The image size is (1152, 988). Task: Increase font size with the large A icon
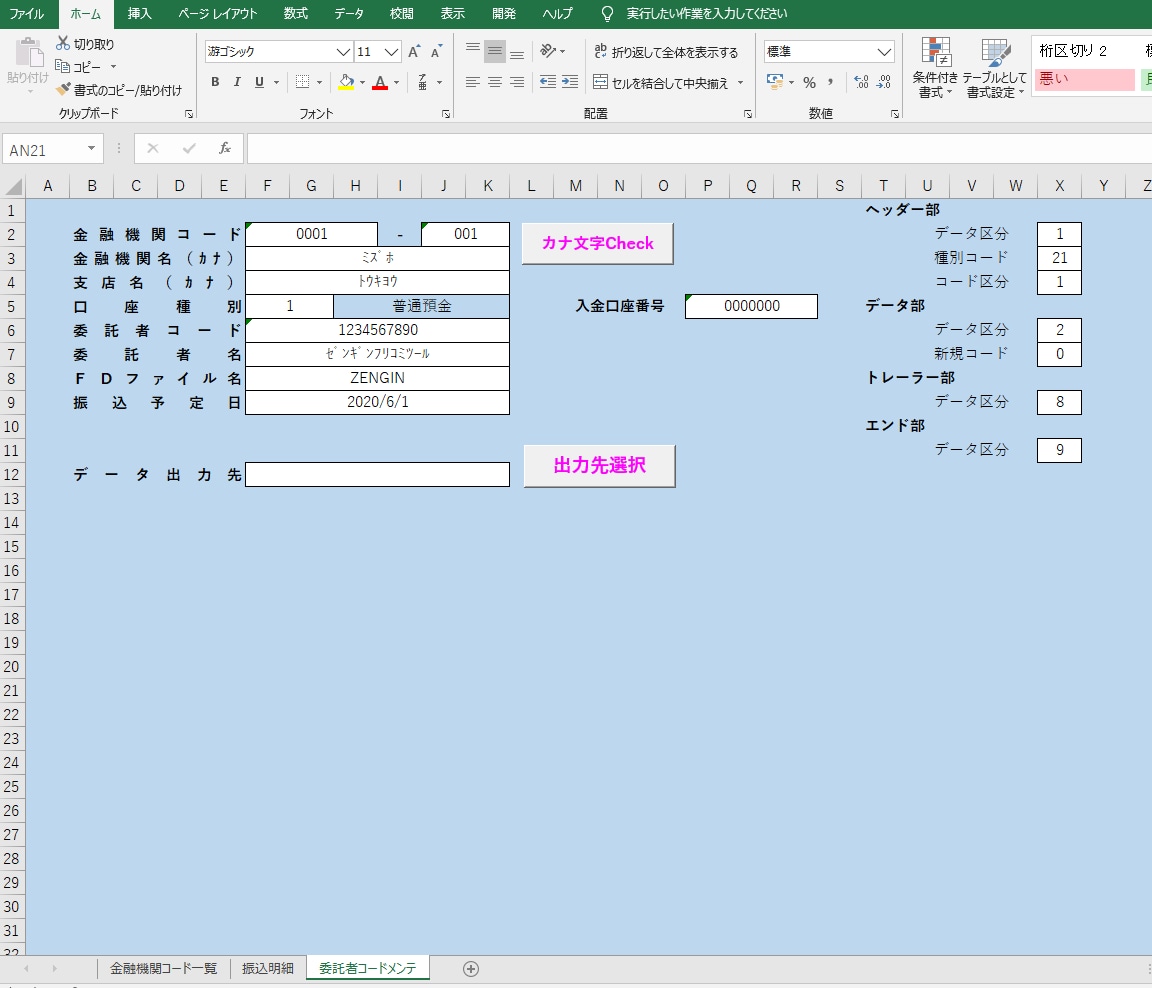(x=415, y=52)
